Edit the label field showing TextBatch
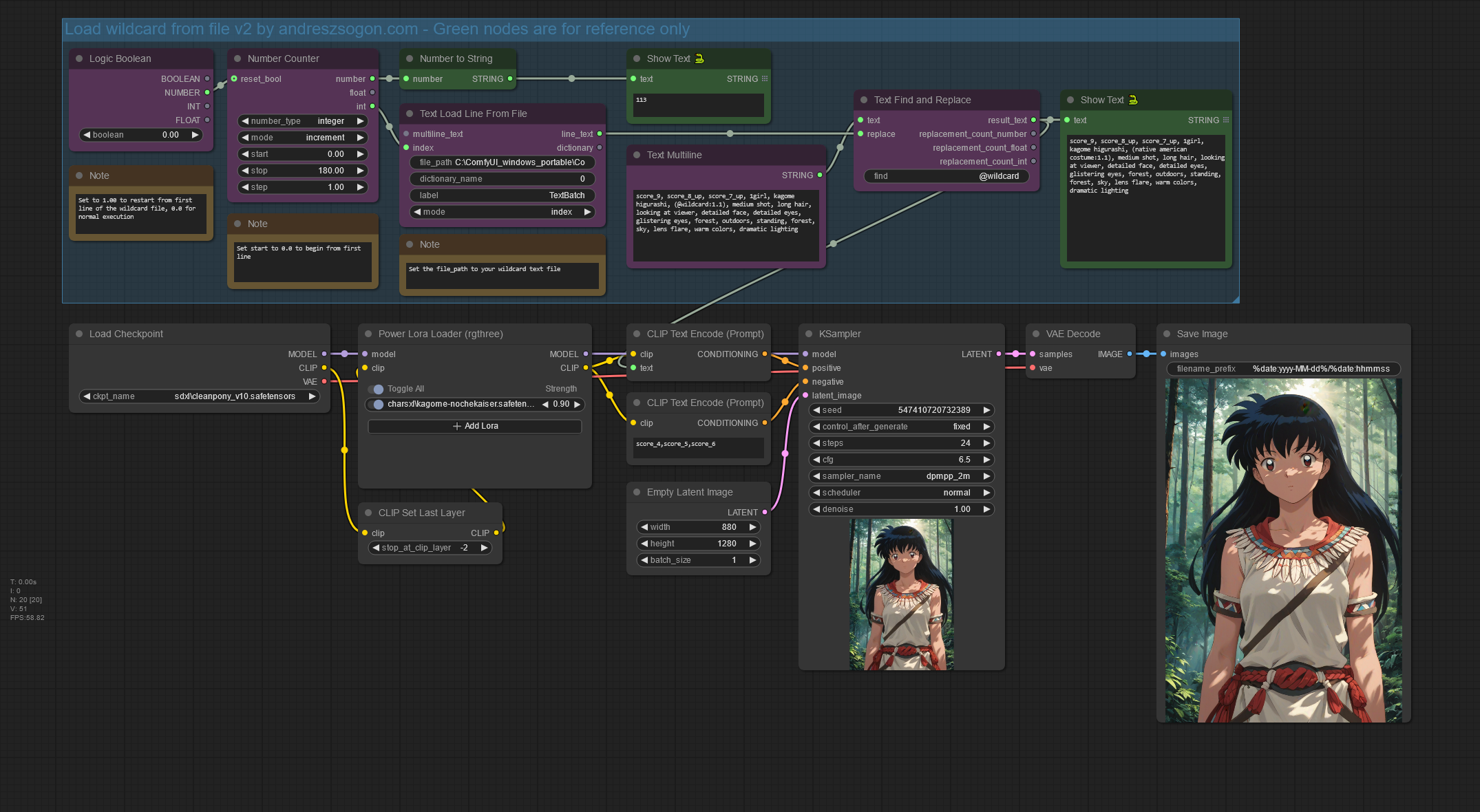This screenshot has width=1480, height=812. coord(503,195)
